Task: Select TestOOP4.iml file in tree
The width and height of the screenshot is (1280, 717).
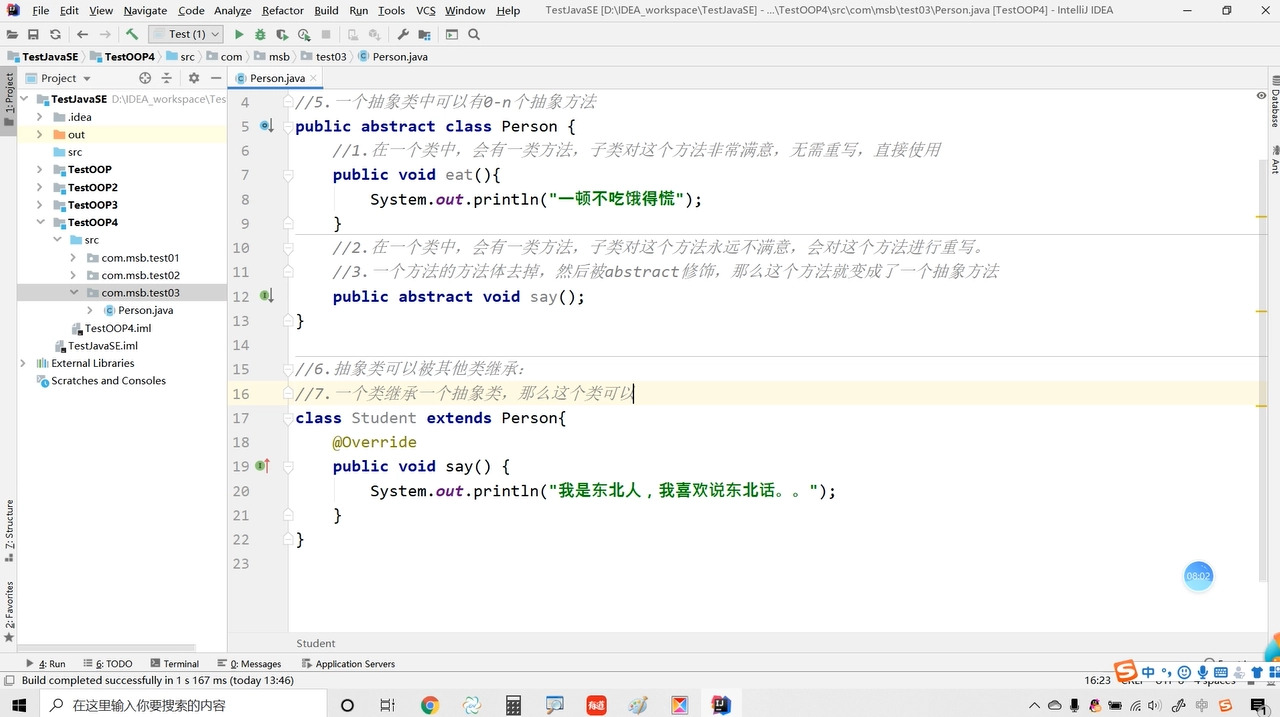Action: (x=118, y=328)
